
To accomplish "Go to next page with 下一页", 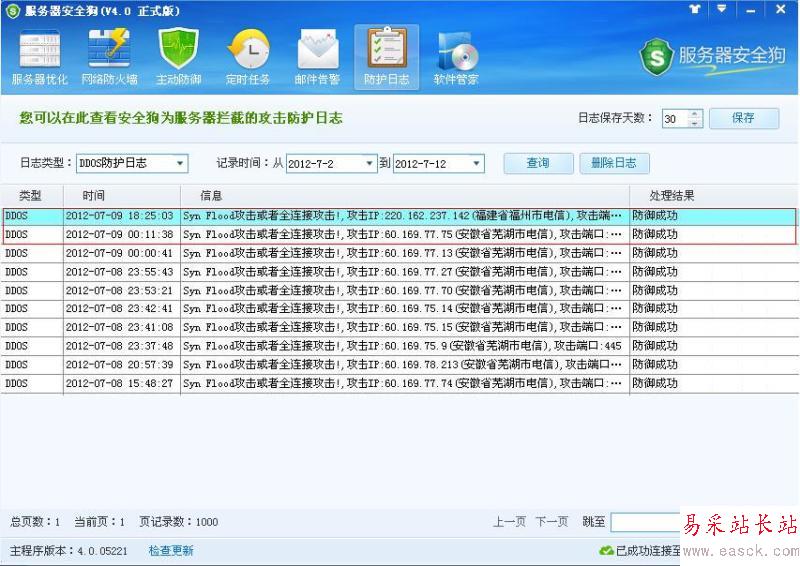I will coord(552,522).
